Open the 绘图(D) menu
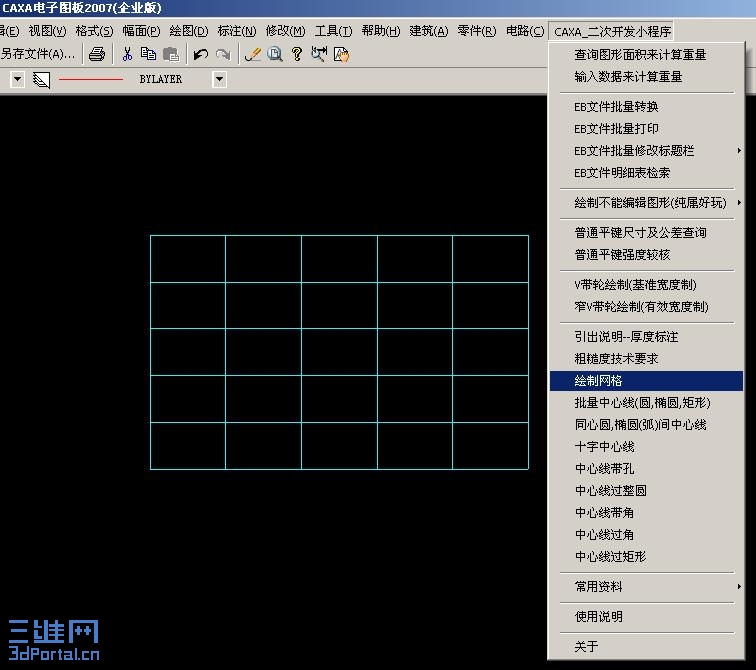 click(189, 31)
